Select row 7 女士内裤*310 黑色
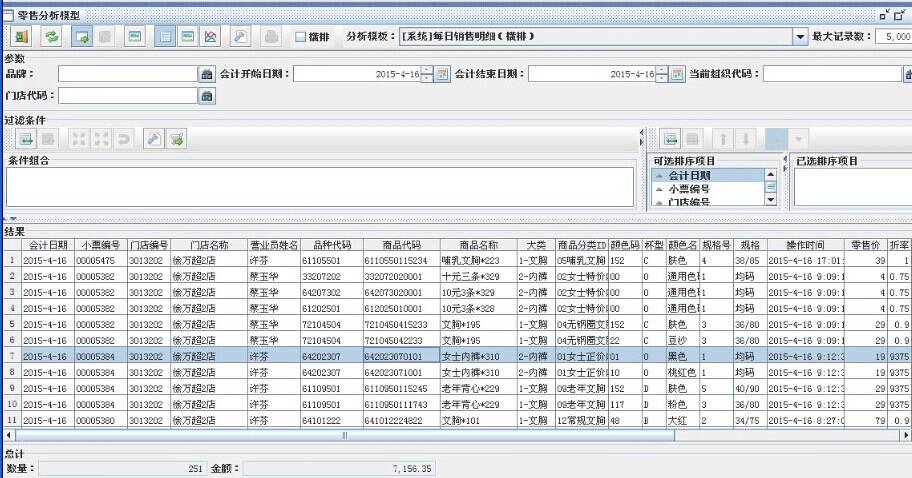 pyautogui.click(x=477, y=355)
